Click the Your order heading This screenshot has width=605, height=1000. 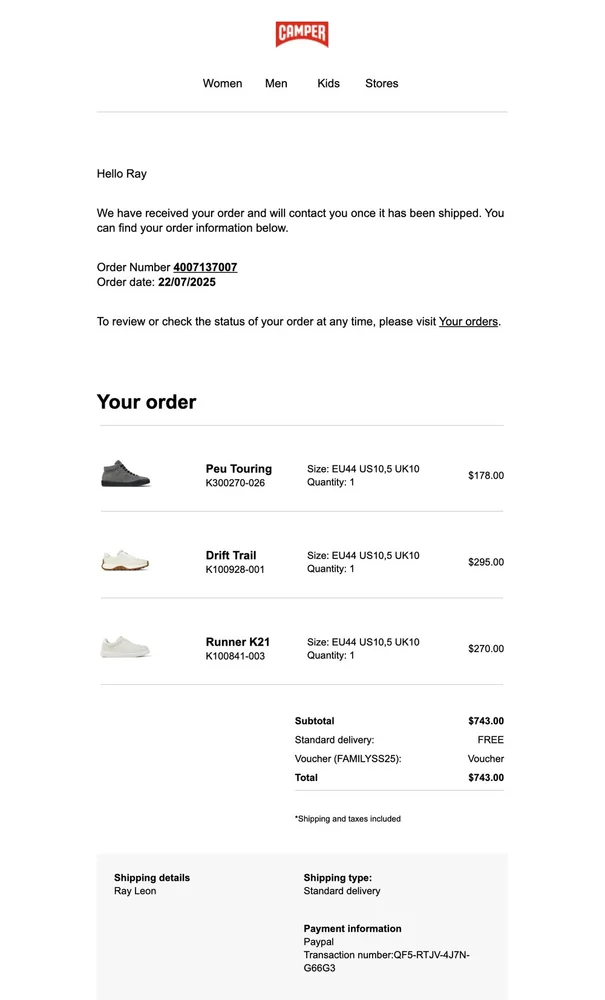(146, 402)
